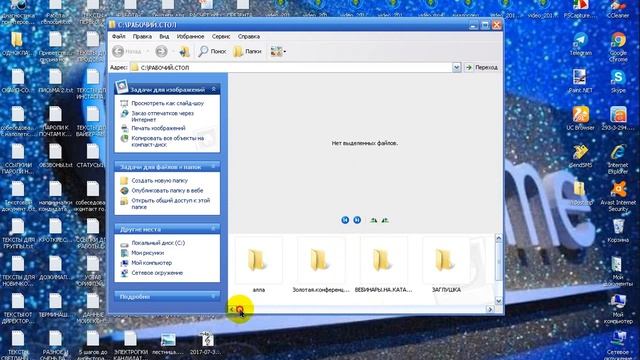Open Сетевое окружение in Other places panel

point(157,273)
